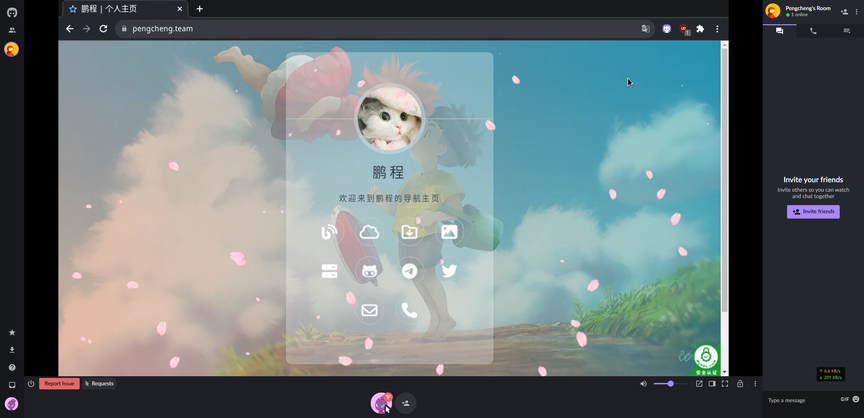Image resolution: width=864 pixels, height=418 pixels.
Task: Click the Invite friends button
Action: [813, 211]
